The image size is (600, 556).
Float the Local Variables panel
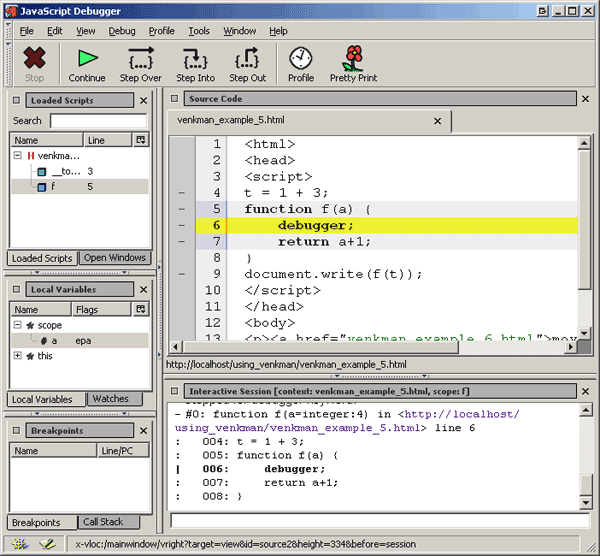tap(16, 289)
